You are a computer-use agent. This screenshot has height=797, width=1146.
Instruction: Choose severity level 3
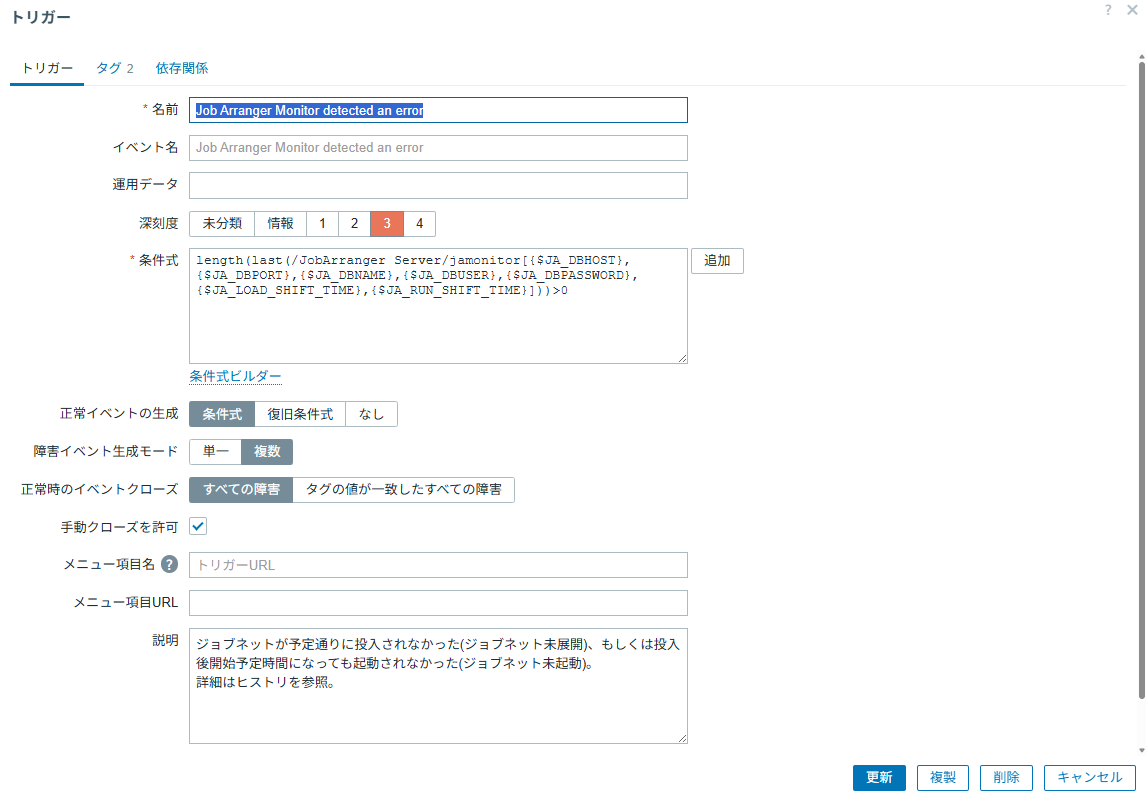[387, 224]
